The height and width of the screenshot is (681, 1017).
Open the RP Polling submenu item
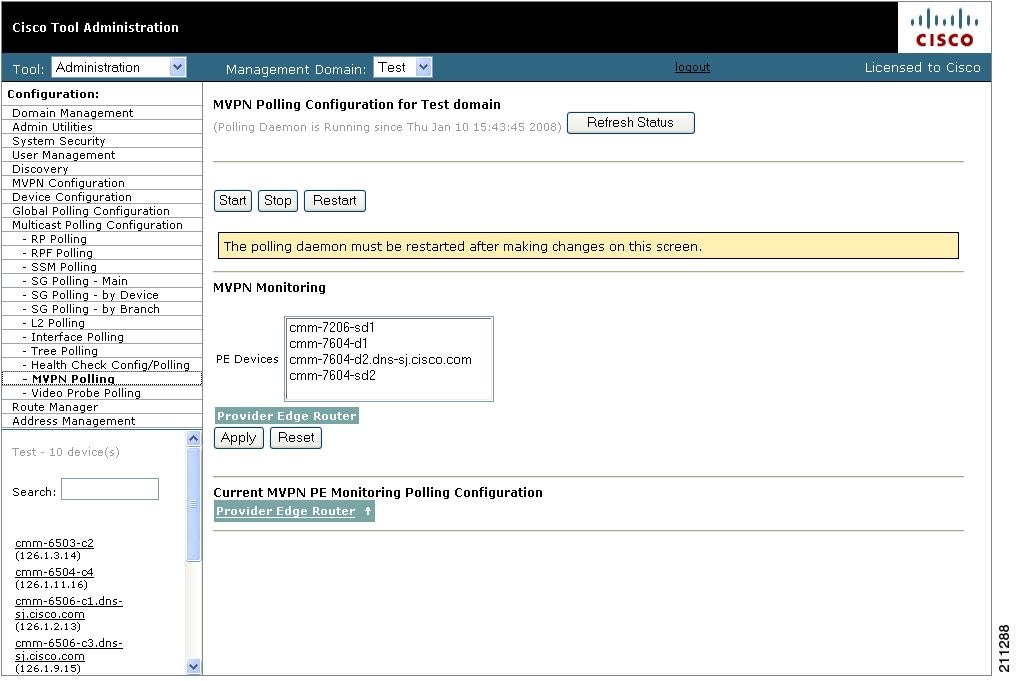click(x=58, y=239)
